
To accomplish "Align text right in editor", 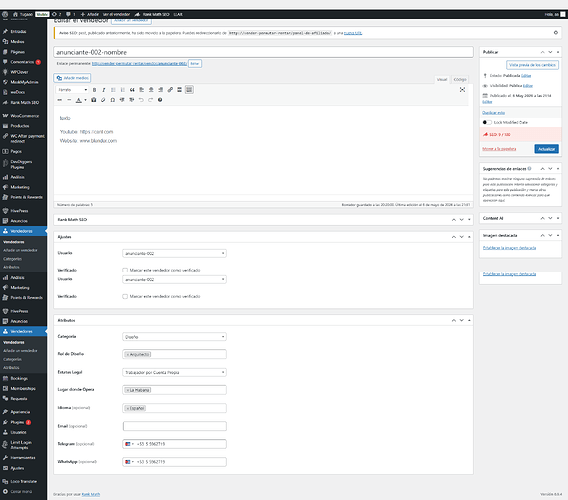I will [x=160, y=90].
